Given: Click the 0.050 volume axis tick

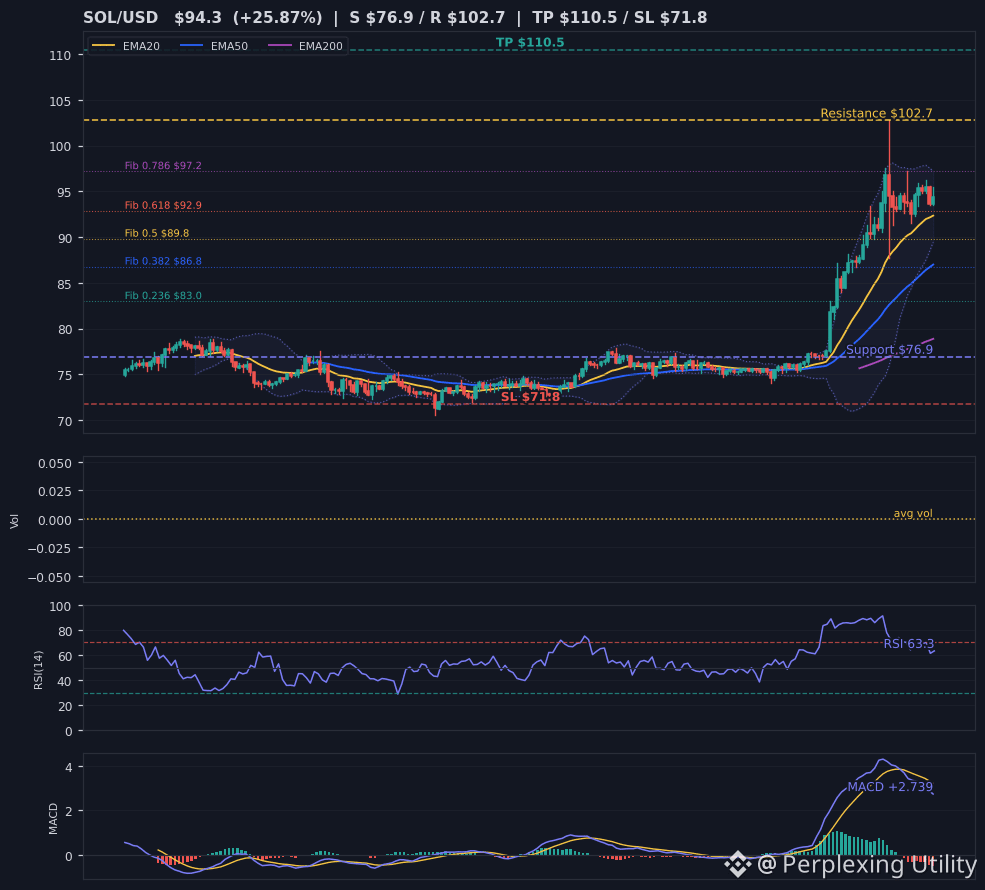Looking at the screenshot, I should 55,464.
